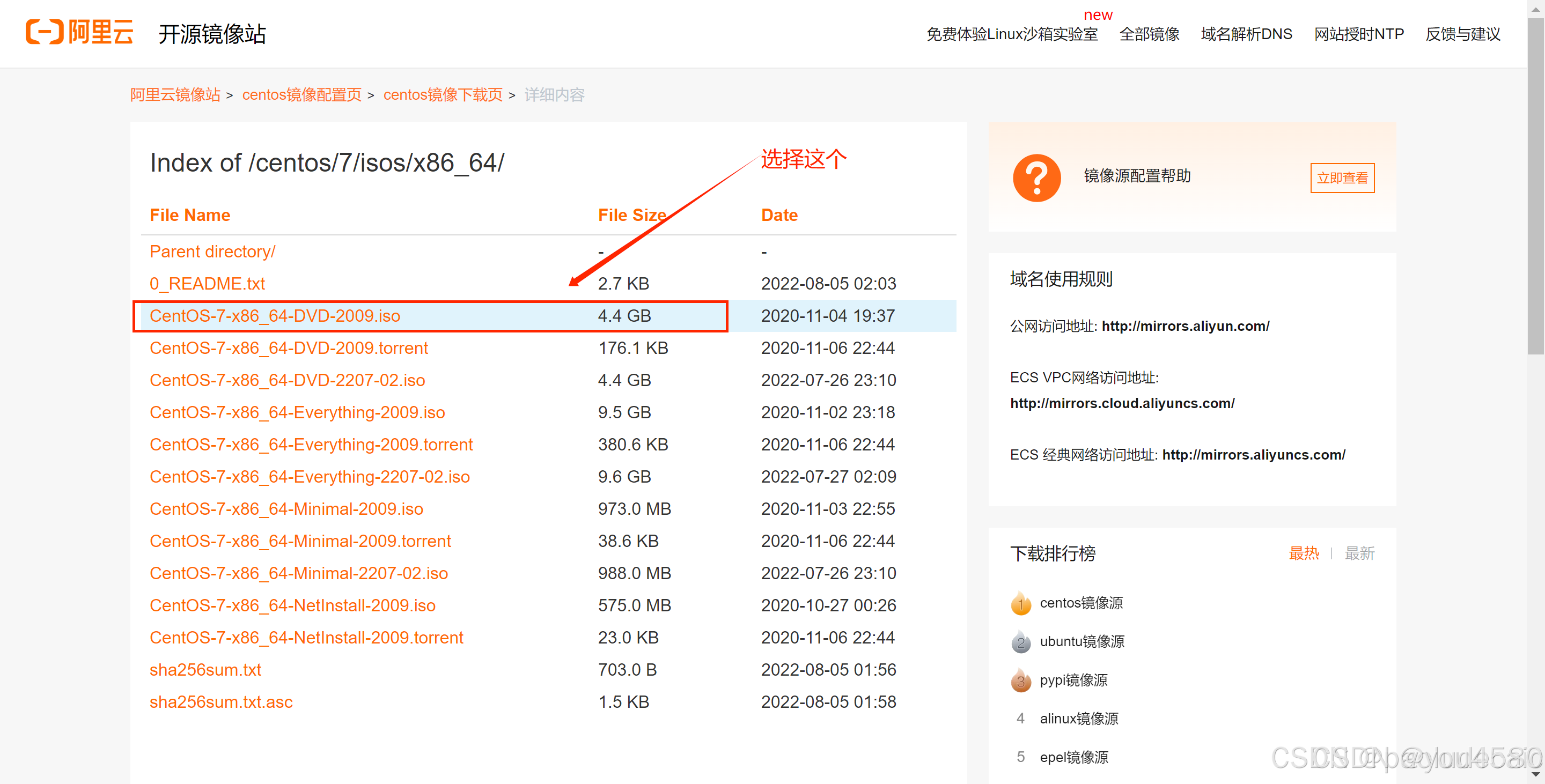Viewport: 1545px width, 784px height.
Task: Click the 立即查看 button
Action: [1342, 178]
